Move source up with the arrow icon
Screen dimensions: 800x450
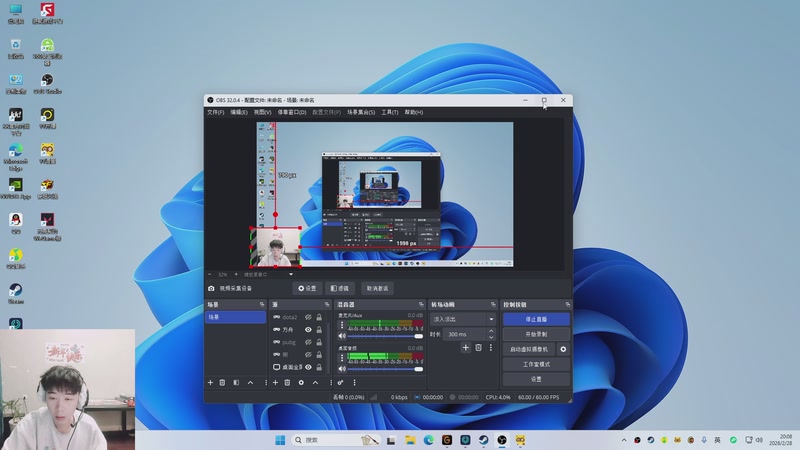coord(315,383)
